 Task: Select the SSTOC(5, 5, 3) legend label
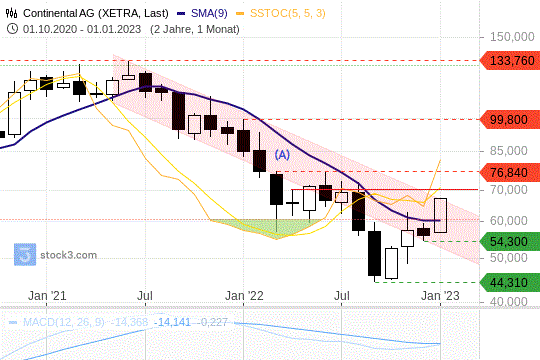[x=288, y=13]
